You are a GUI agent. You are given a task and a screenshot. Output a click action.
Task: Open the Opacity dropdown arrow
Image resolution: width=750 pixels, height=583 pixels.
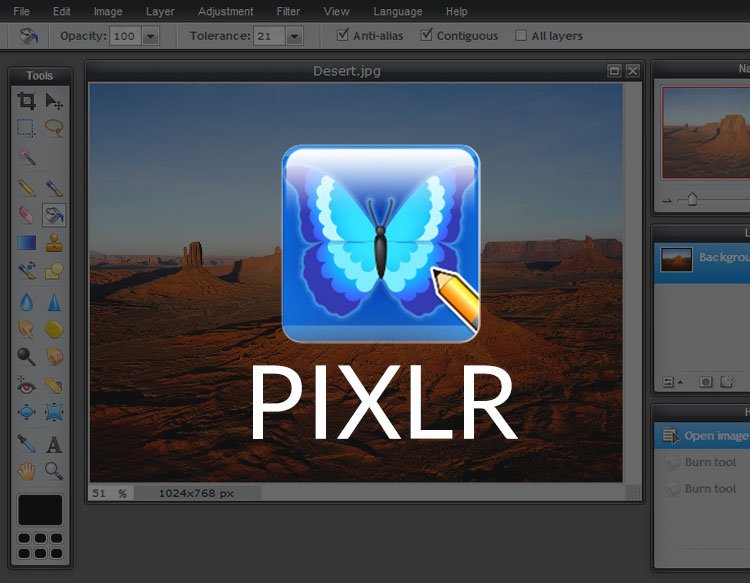[x=151, y=36]
